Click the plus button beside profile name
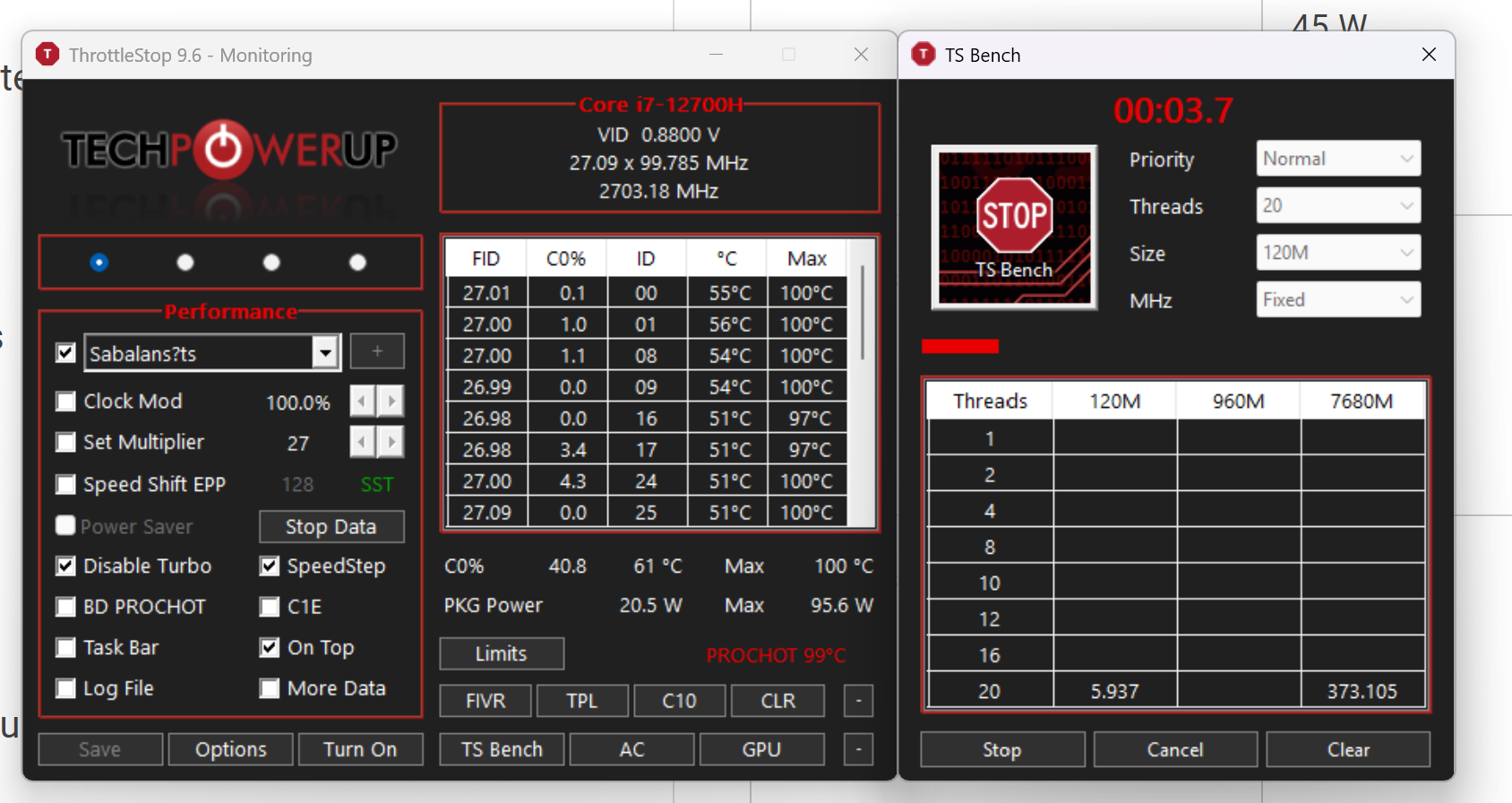Image resolution: width=1512 pixels, height=803 pixels. [377, 351]
